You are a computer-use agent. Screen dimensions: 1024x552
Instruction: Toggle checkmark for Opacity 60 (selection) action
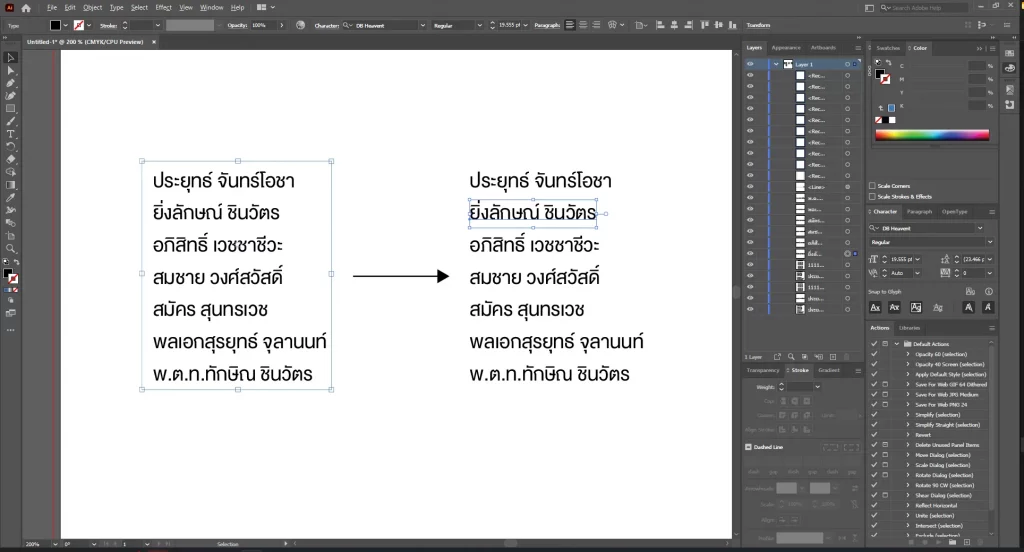(x=874, y=354)
